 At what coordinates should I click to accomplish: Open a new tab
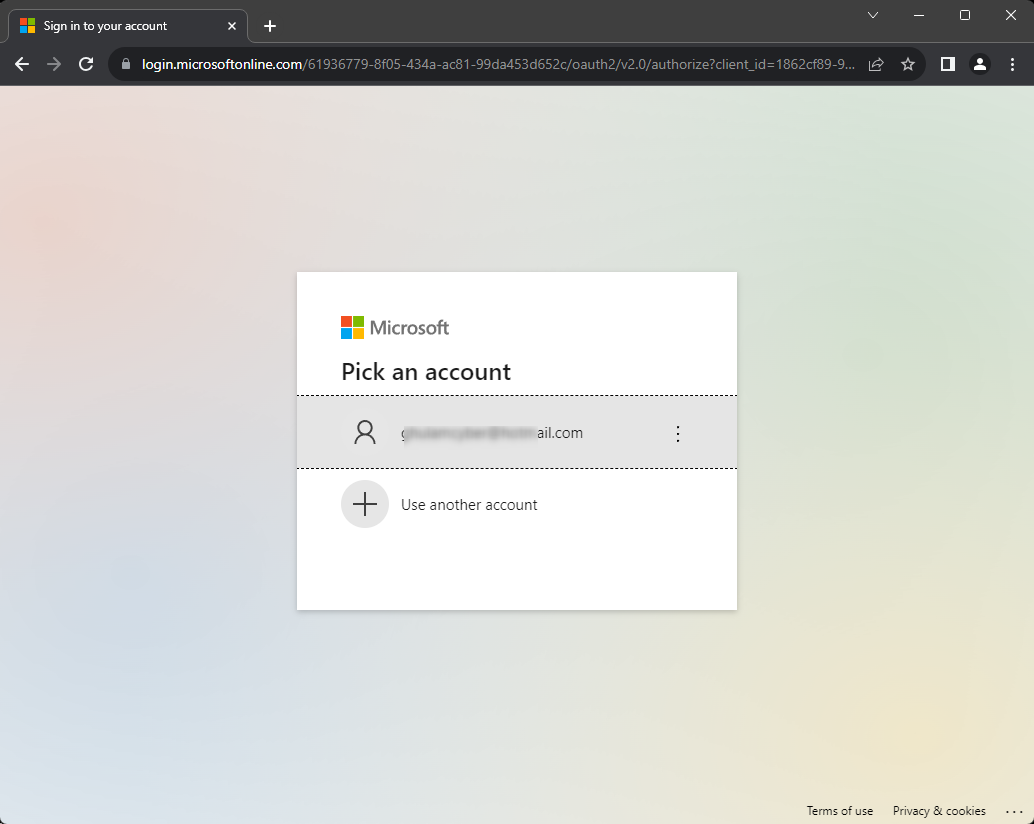[x=270, y=26]
